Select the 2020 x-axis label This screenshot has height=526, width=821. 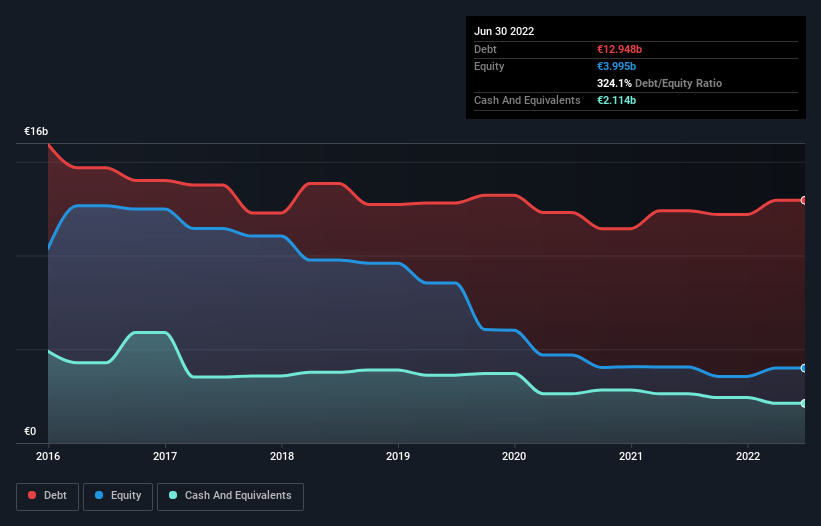(514, 456)
